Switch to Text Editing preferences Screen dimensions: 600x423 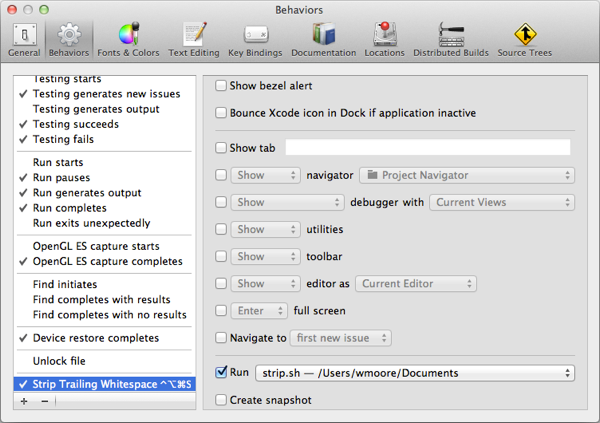pyautogui.click(x=193, y=39)
